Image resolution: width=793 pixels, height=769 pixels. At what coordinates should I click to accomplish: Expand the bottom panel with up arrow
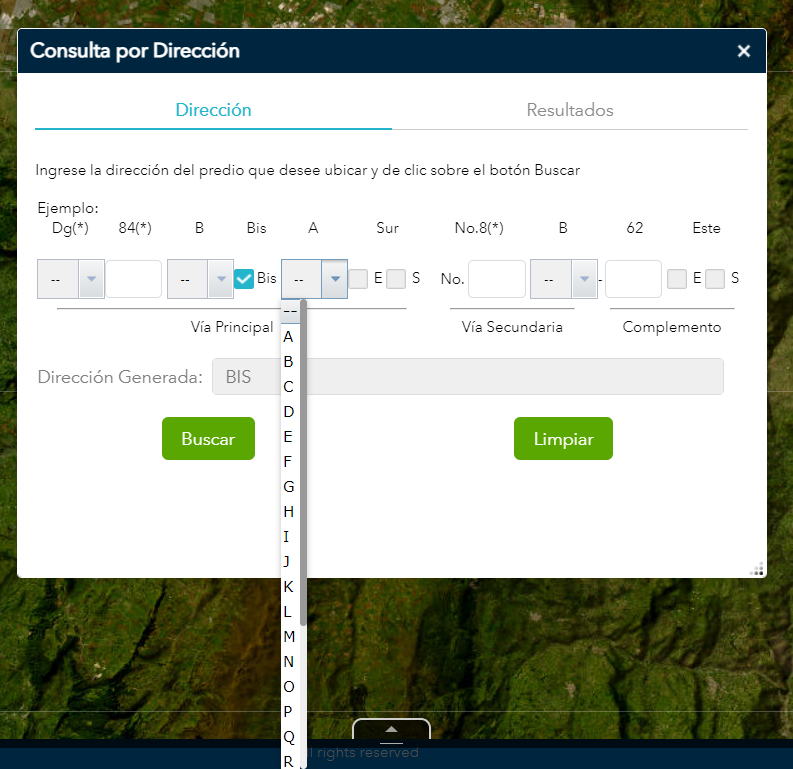click(x=391, y=730)
